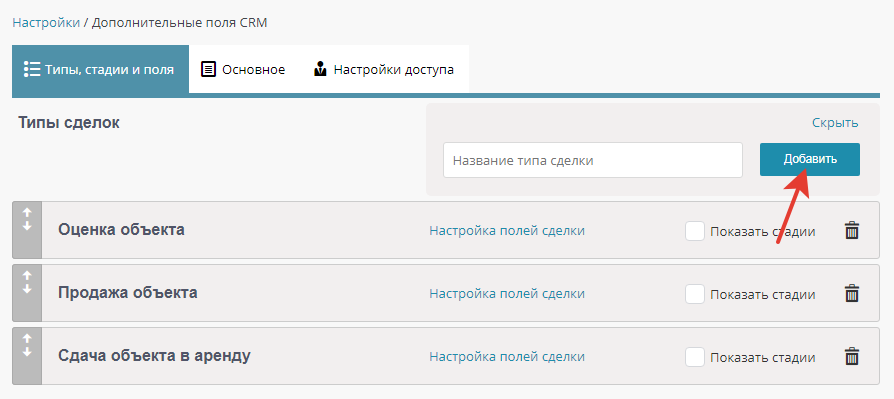Screen dimensions: 894x399
Task: Toggle Показать стадии for Продажа объекта
Action: [694, 294]
